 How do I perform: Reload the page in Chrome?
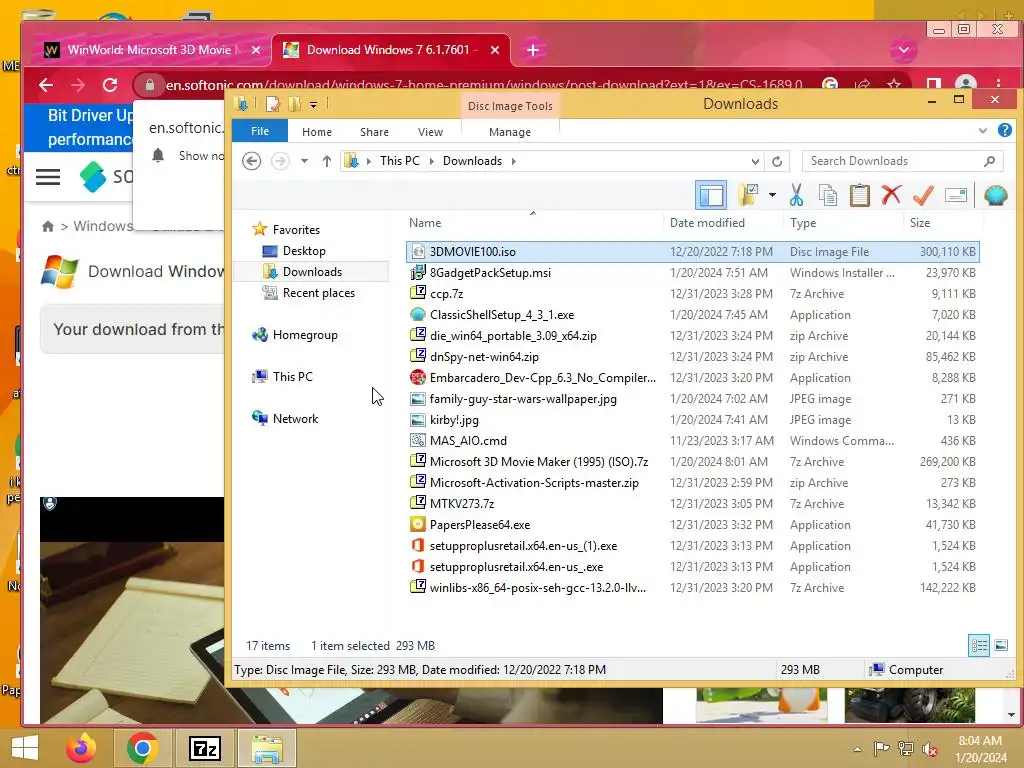(110, 85)
